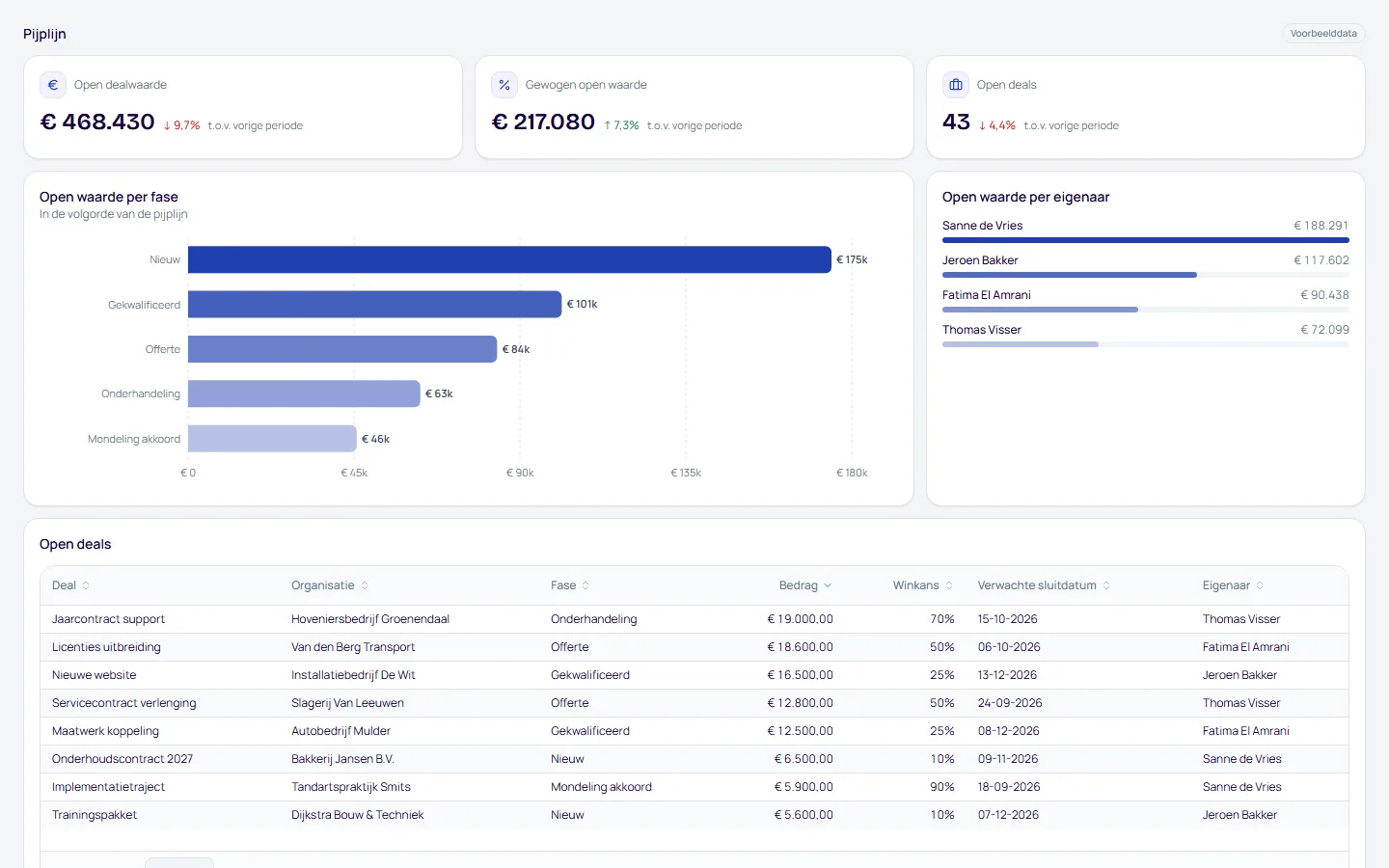The image size is (1389, 868).
Task: Click closing date 18-09-2026
Action: tap(1009, 787)
